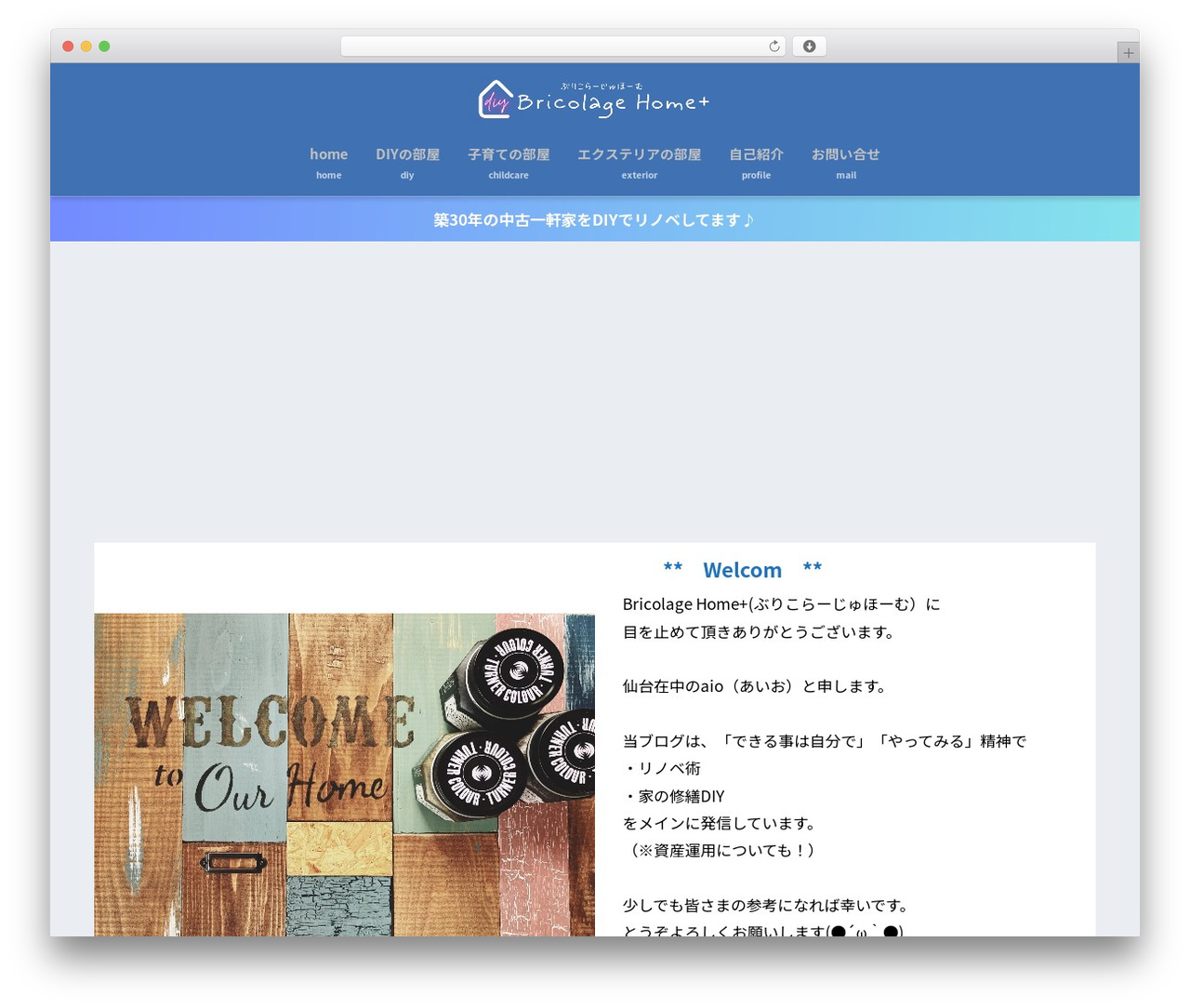Image resolution: width=1190 pixels, height=1008 pixels.
Task: Open the browser downloads button
Action: pyautogui.click(x=809, y=46)
